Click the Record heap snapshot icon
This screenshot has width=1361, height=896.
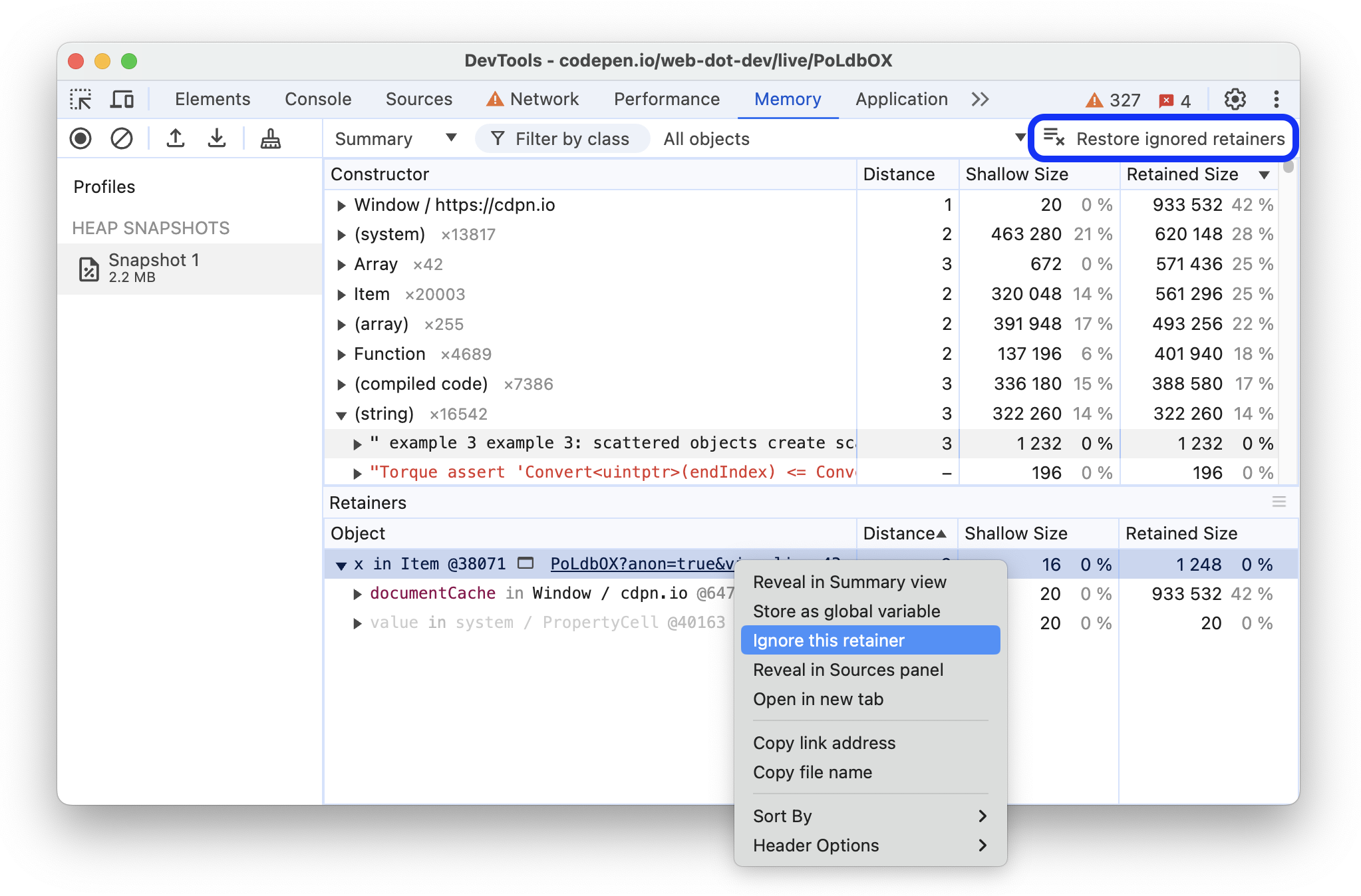(x=81, y=139)
